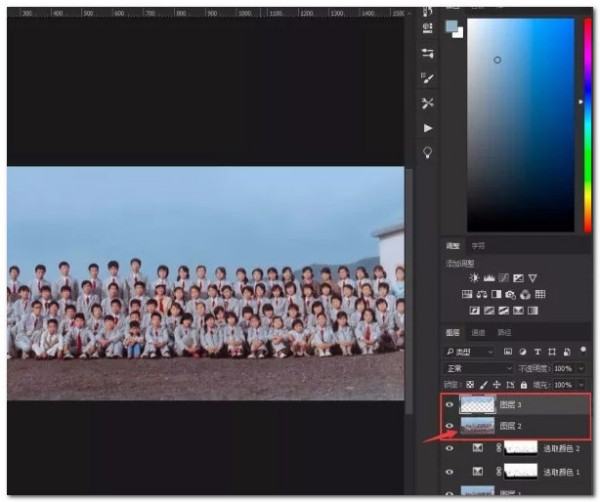This screenshot has width=600, height=502.
Task: Add a Curves adjustment
Action: pos(504,278)
